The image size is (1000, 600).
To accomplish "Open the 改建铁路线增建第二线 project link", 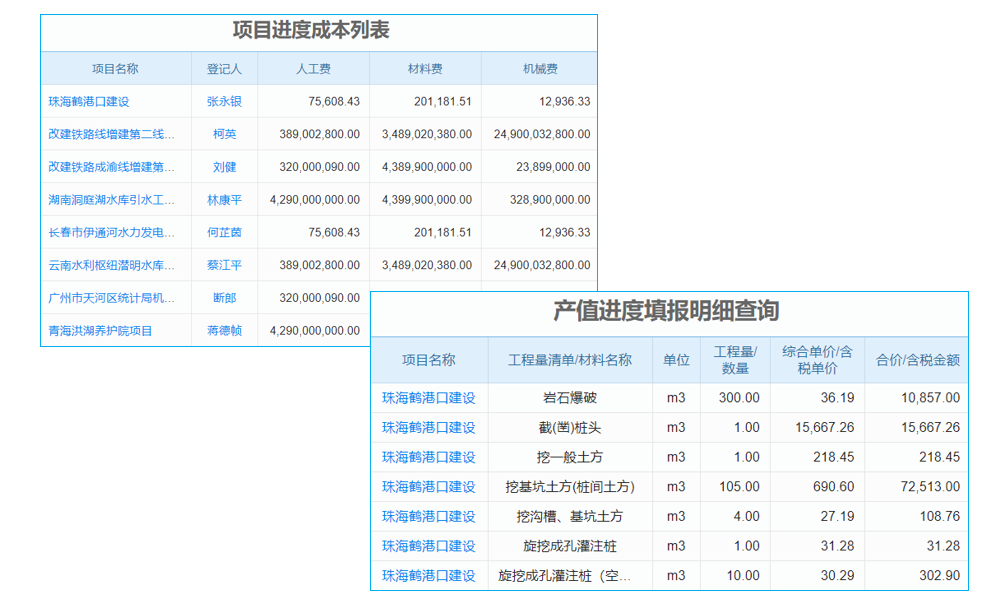I will [x=113, y=134].
